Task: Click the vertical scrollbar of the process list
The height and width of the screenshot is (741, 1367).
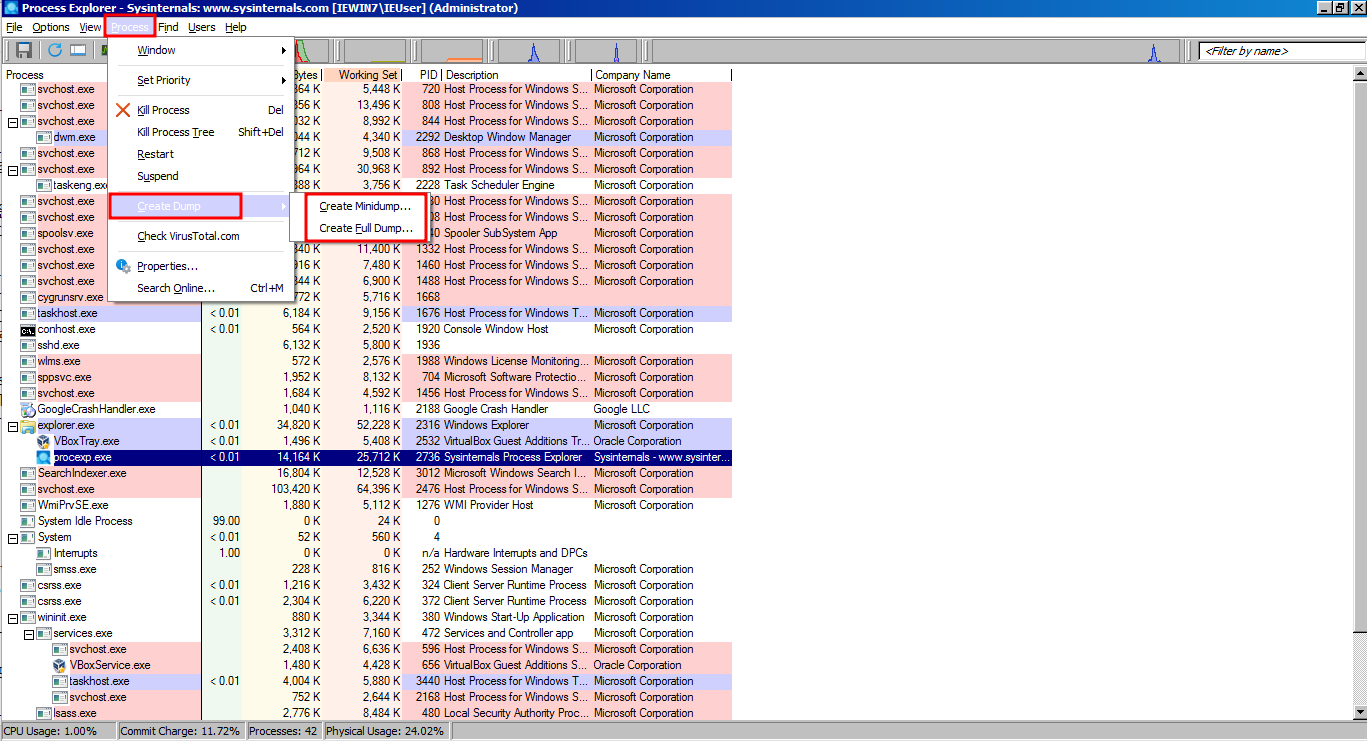Action: [1359, 394]
